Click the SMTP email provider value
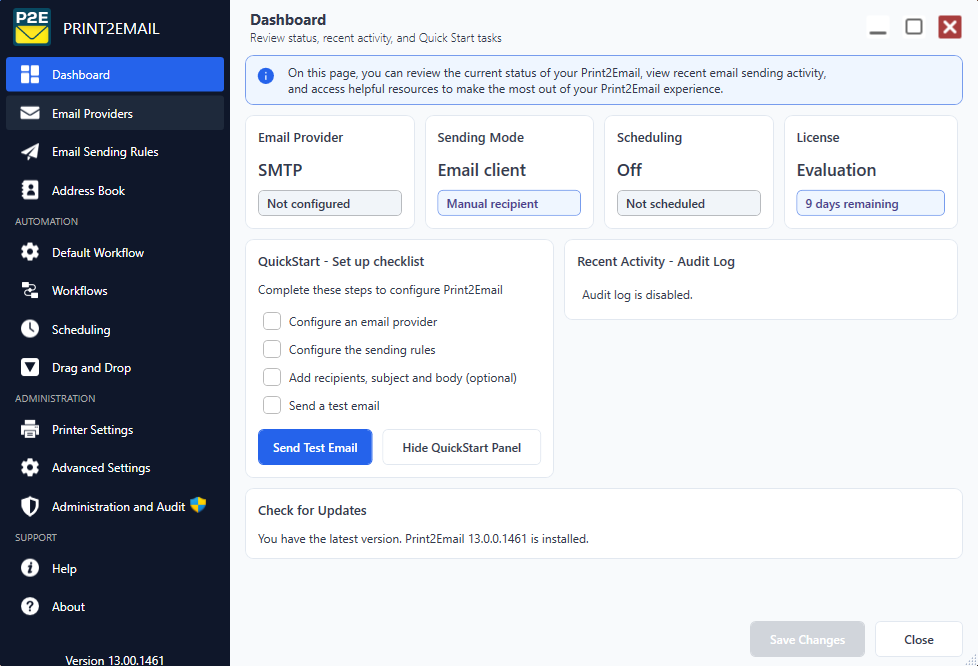978x666 pixels. tap(280, 170)
